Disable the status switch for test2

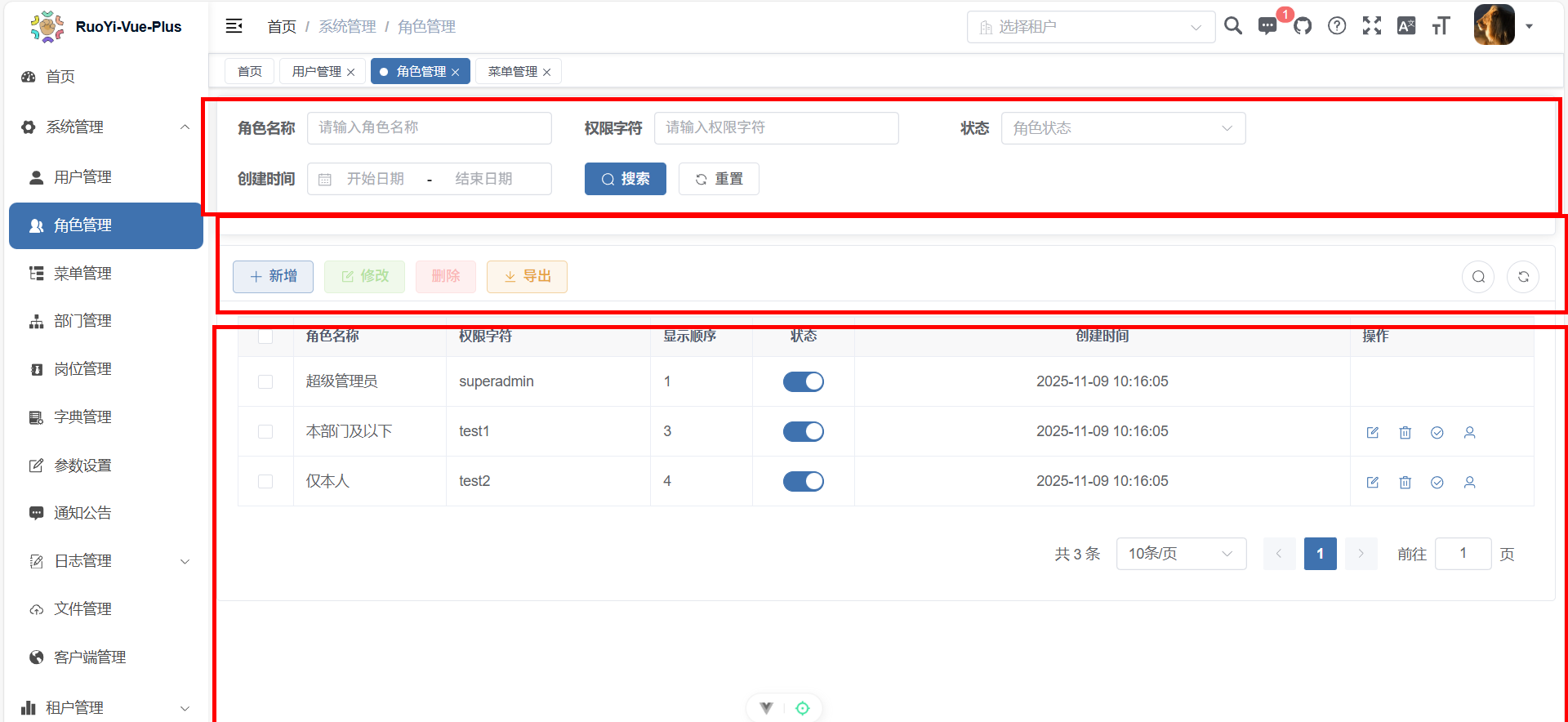[803, 481]
